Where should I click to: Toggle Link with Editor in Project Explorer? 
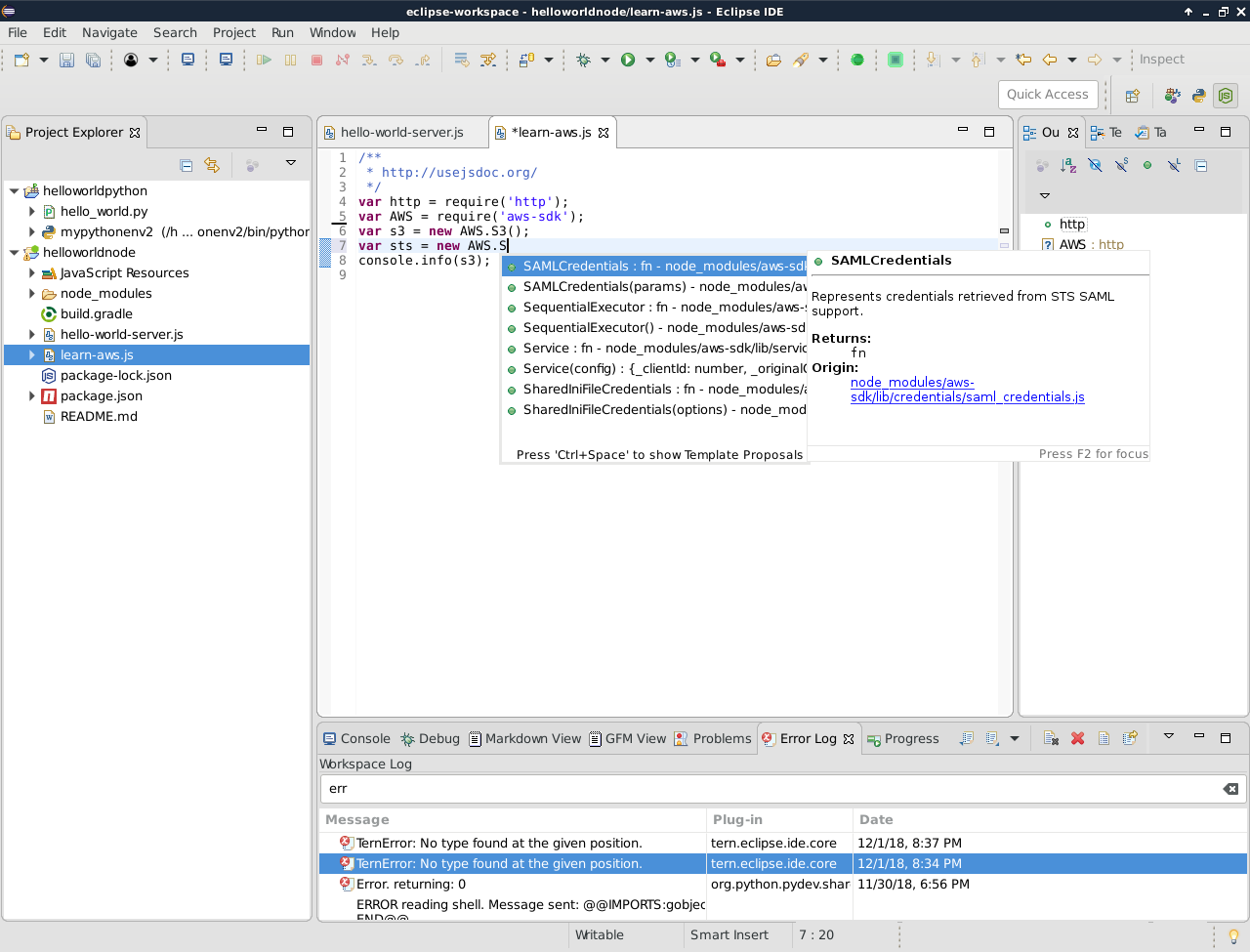point(212,165)
